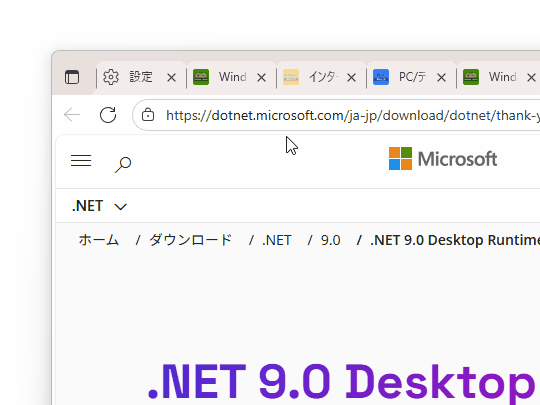Switch to the 設定 tab

point(141,77)
